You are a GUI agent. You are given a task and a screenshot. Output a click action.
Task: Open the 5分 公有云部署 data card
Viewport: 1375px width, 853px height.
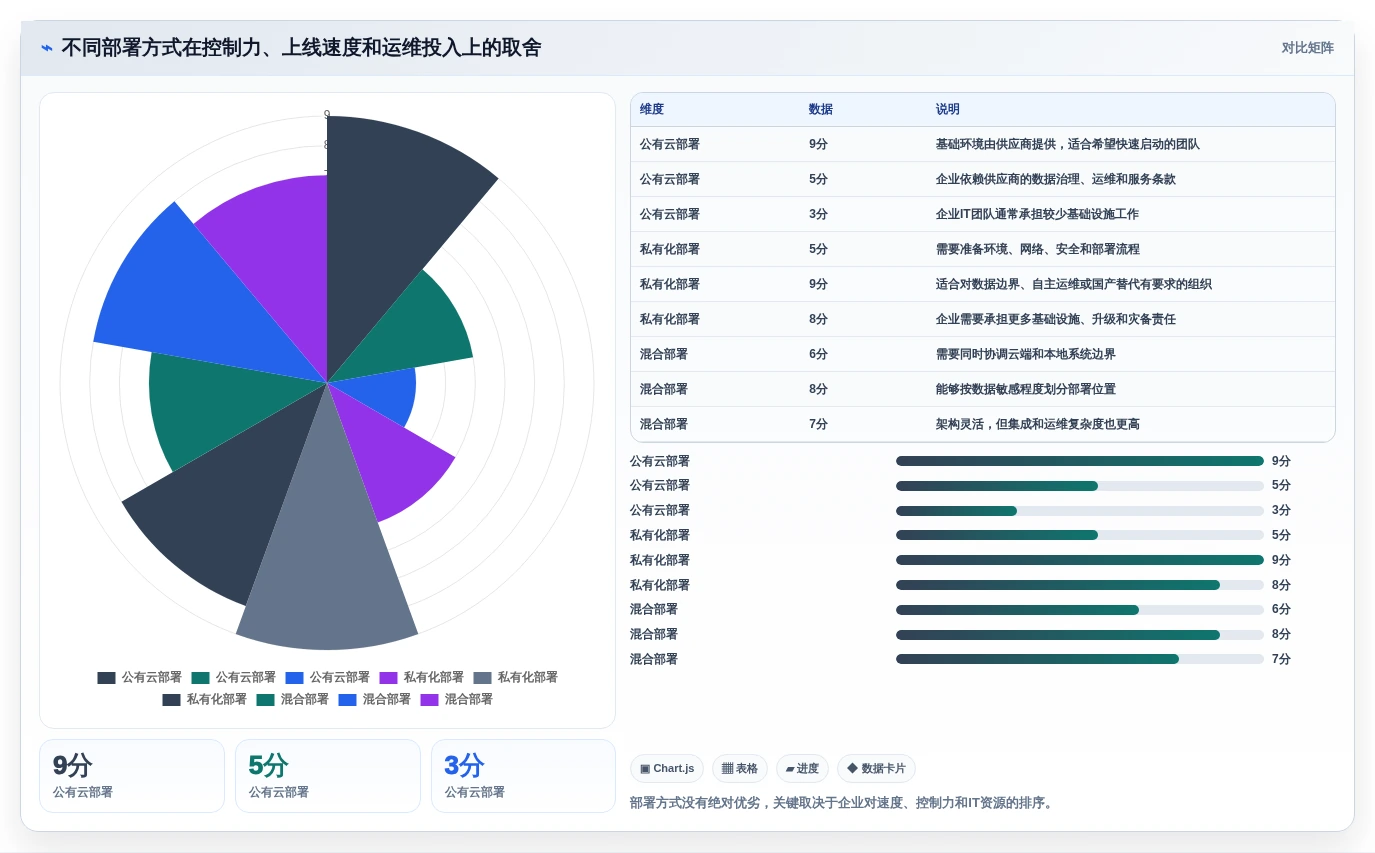[328, 776]
